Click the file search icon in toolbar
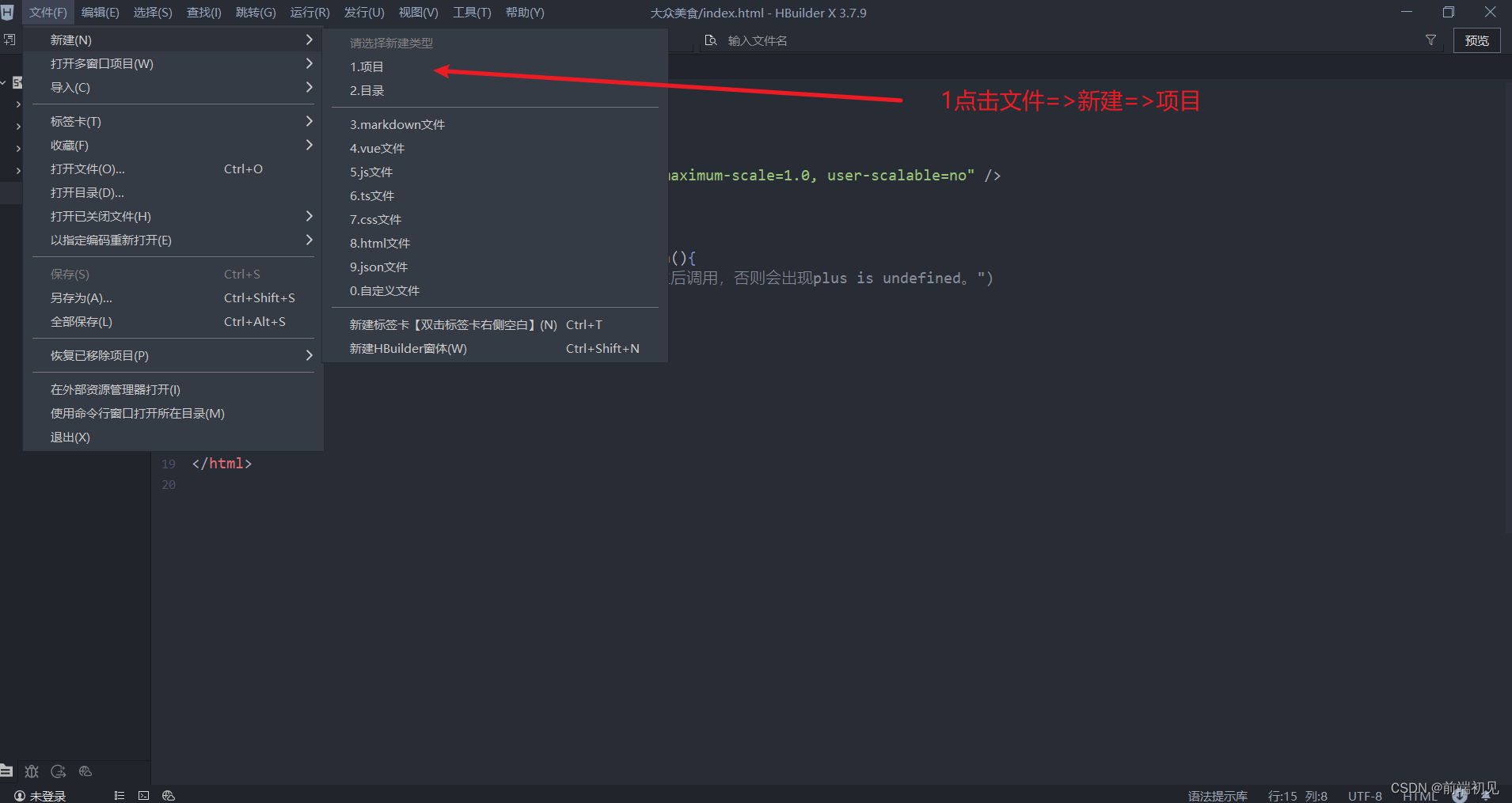This screenshot has height=803, width=1512. (711, 40)
